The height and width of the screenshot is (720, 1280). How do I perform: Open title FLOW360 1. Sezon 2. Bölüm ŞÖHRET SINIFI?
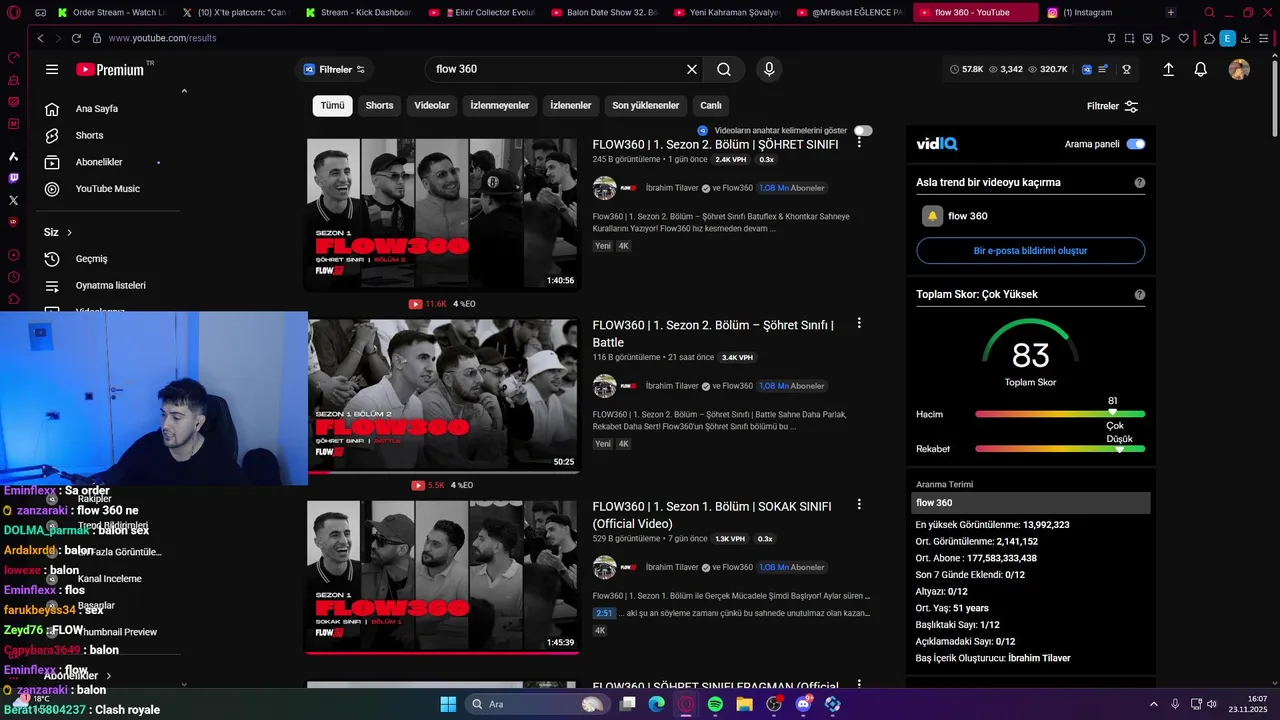click(715, 144)
